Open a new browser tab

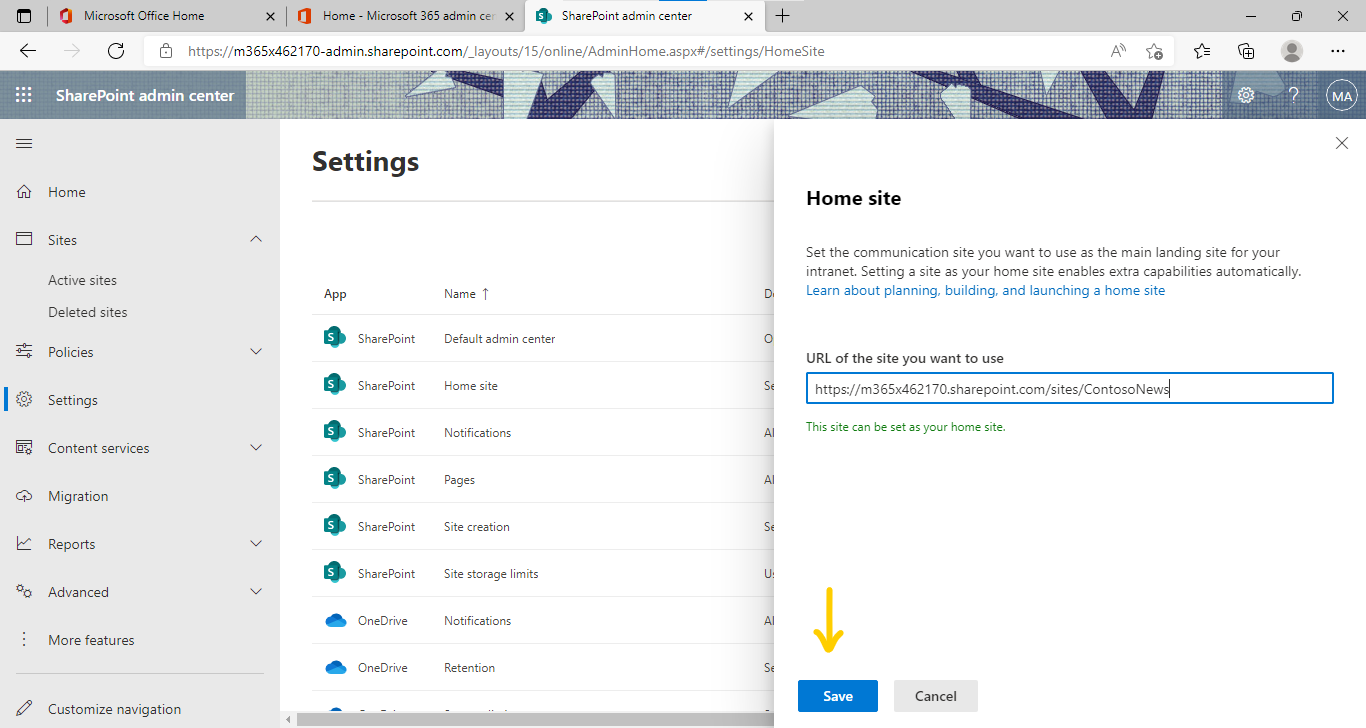[782, 16]
